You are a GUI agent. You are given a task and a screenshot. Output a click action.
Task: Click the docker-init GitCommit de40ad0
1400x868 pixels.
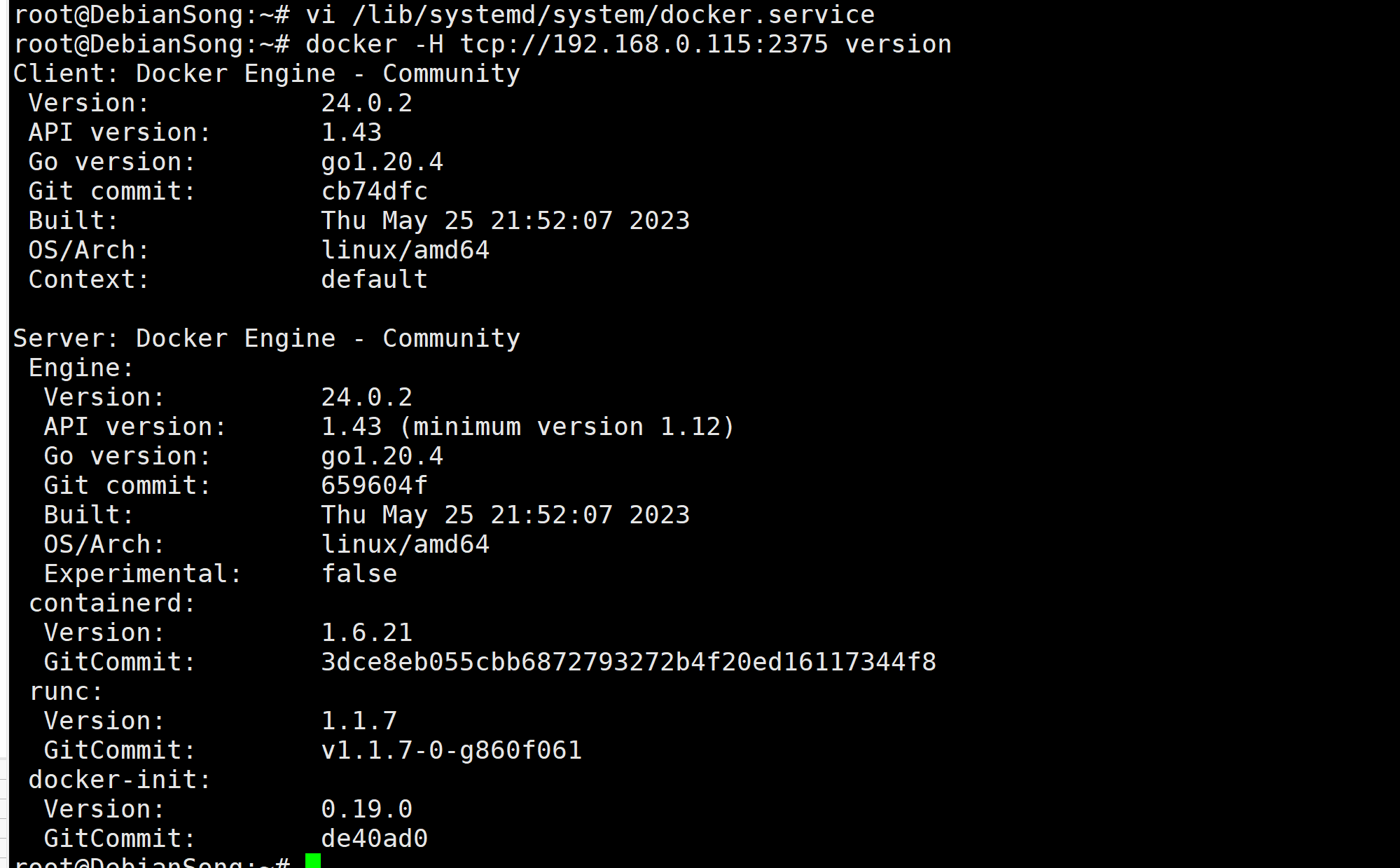[x=374, y=839]
